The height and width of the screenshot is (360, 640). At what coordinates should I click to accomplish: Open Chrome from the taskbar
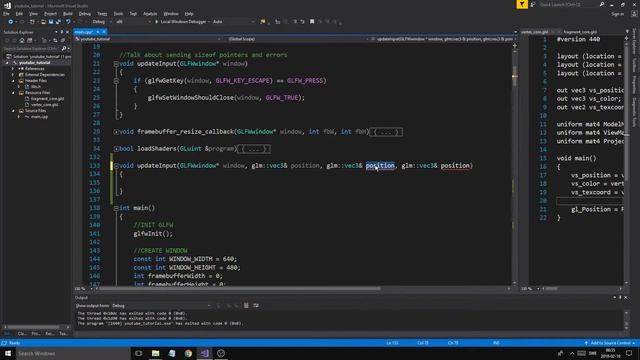coord(188,353)
